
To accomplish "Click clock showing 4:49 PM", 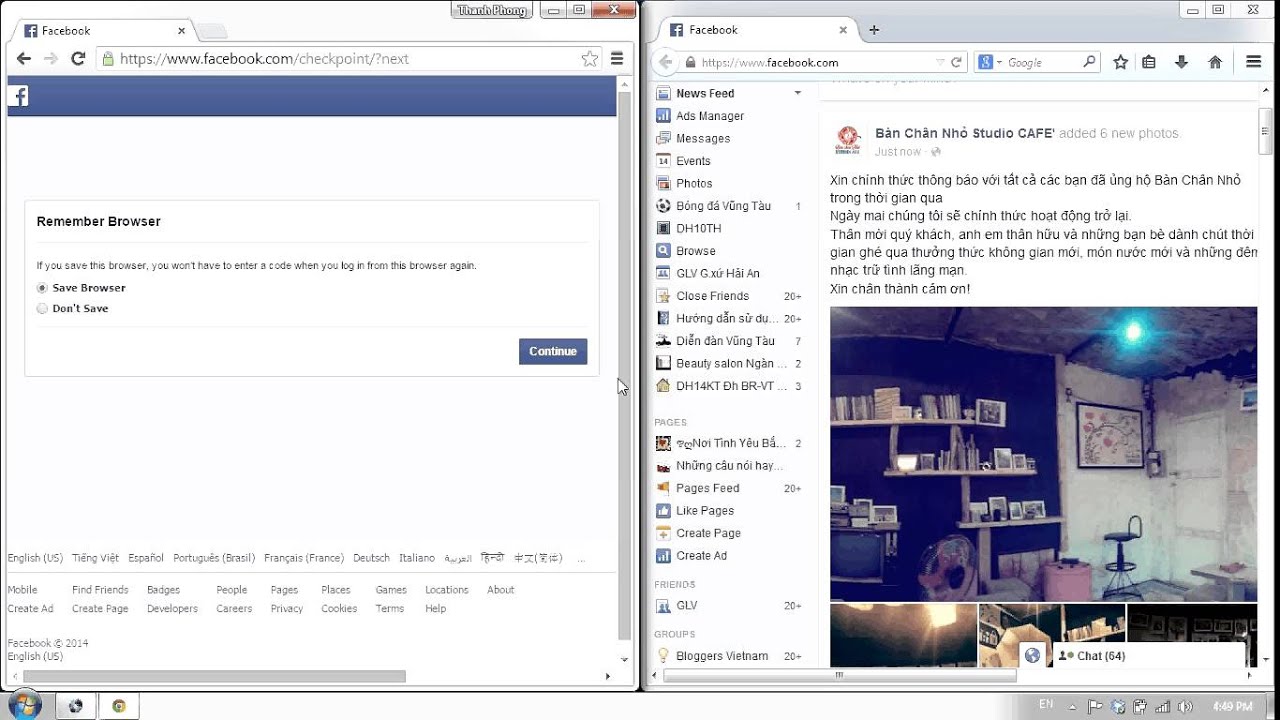I will 1230,706.
